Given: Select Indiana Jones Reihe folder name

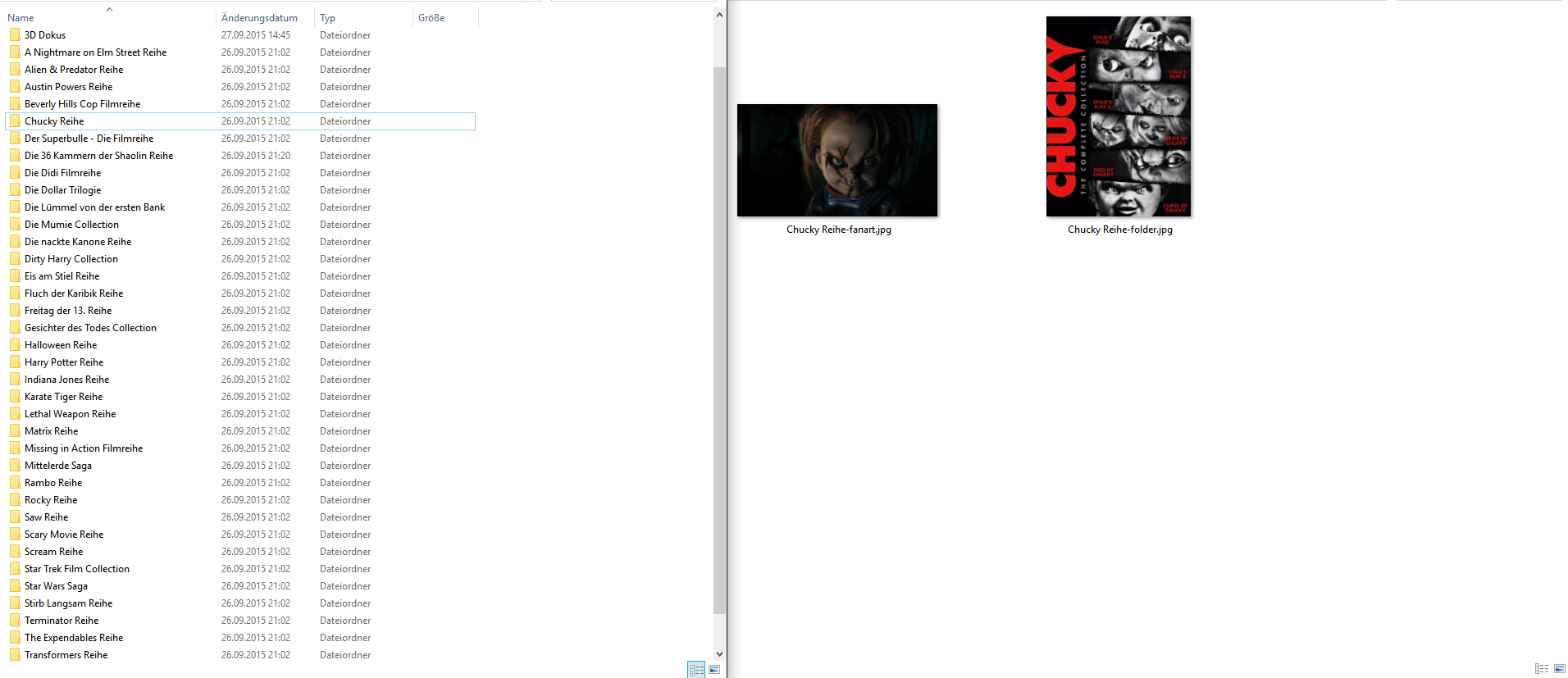Looking at the screenshot, I should 66,380.
